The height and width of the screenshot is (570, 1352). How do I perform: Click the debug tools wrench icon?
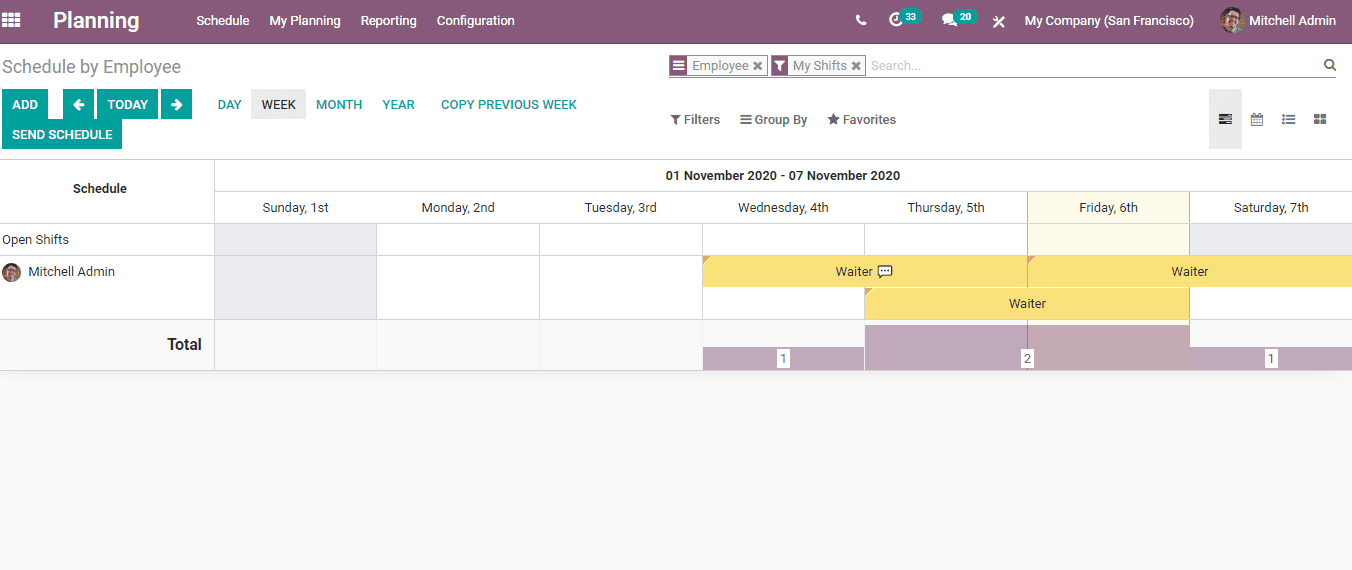998,21
